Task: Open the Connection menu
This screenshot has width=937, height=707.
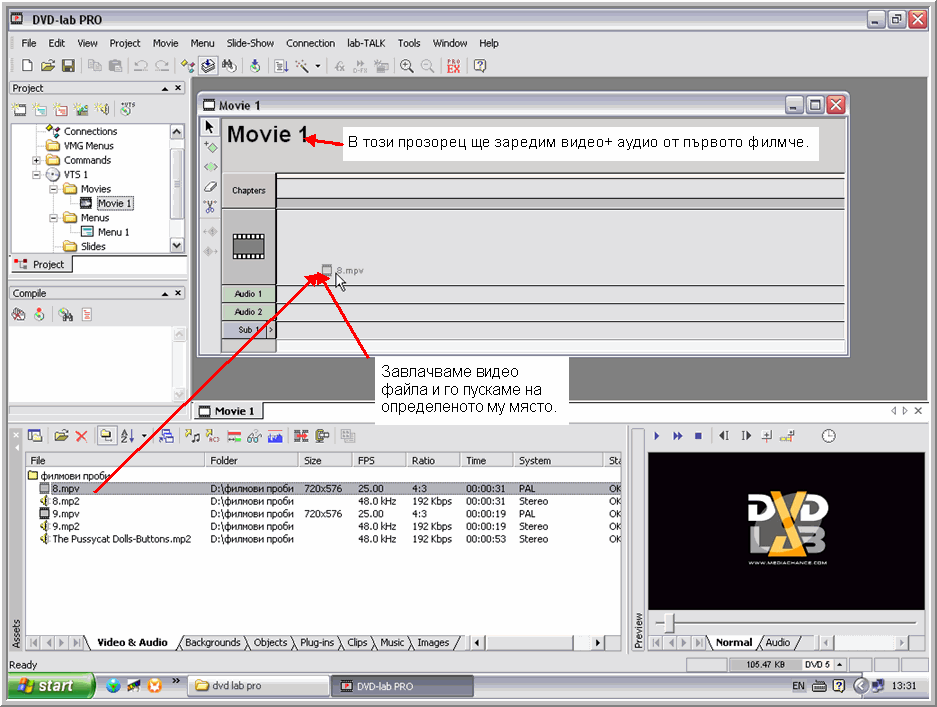Action: 310,43
